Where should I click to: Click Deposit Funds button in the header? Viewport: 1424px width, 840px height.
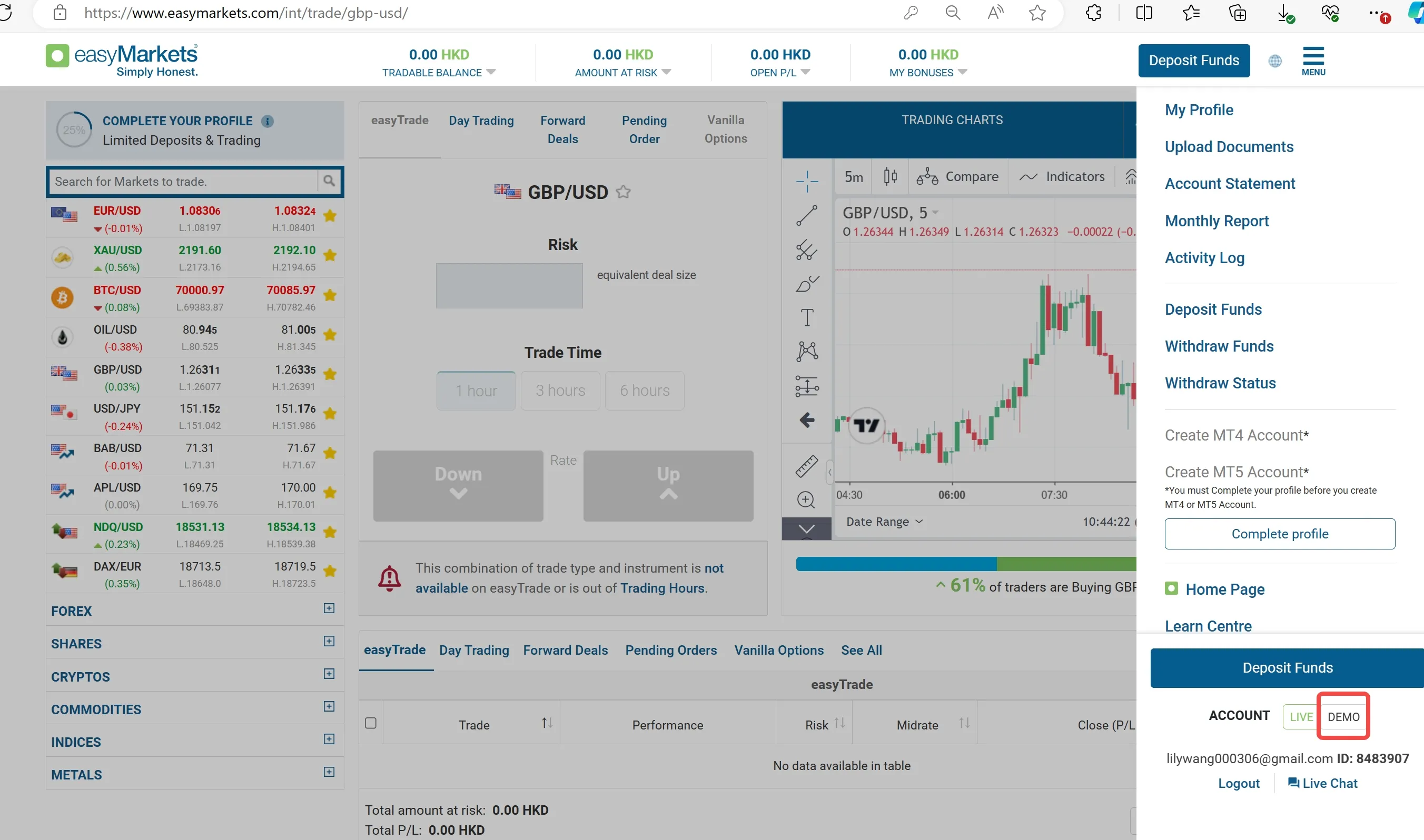click(1193, 61)
